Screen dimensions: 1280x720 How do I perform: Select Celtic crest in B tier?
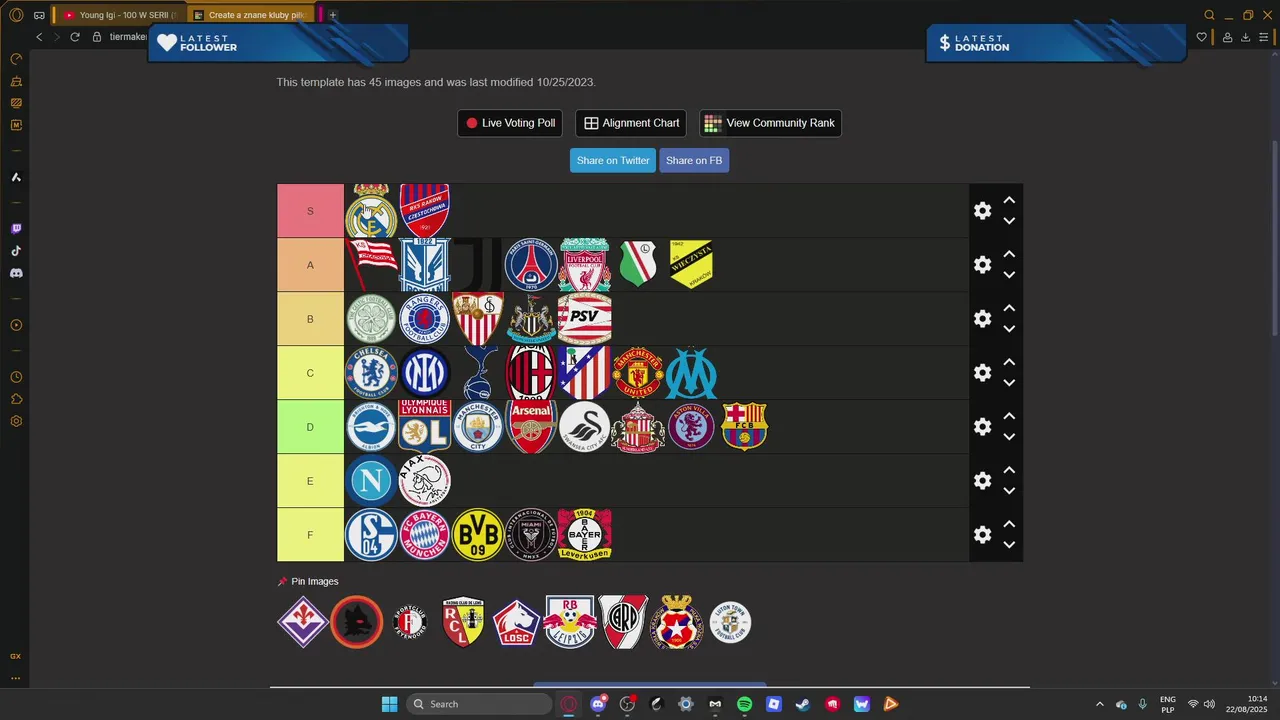pyautogui.click(x=371, y=319)
